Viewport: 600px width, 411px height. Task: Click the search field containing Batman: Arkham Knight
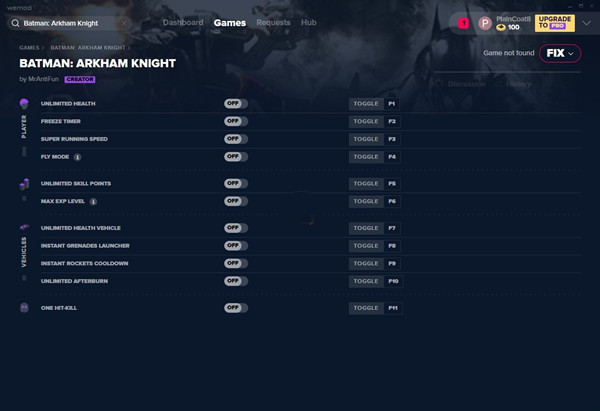[69, 23]
